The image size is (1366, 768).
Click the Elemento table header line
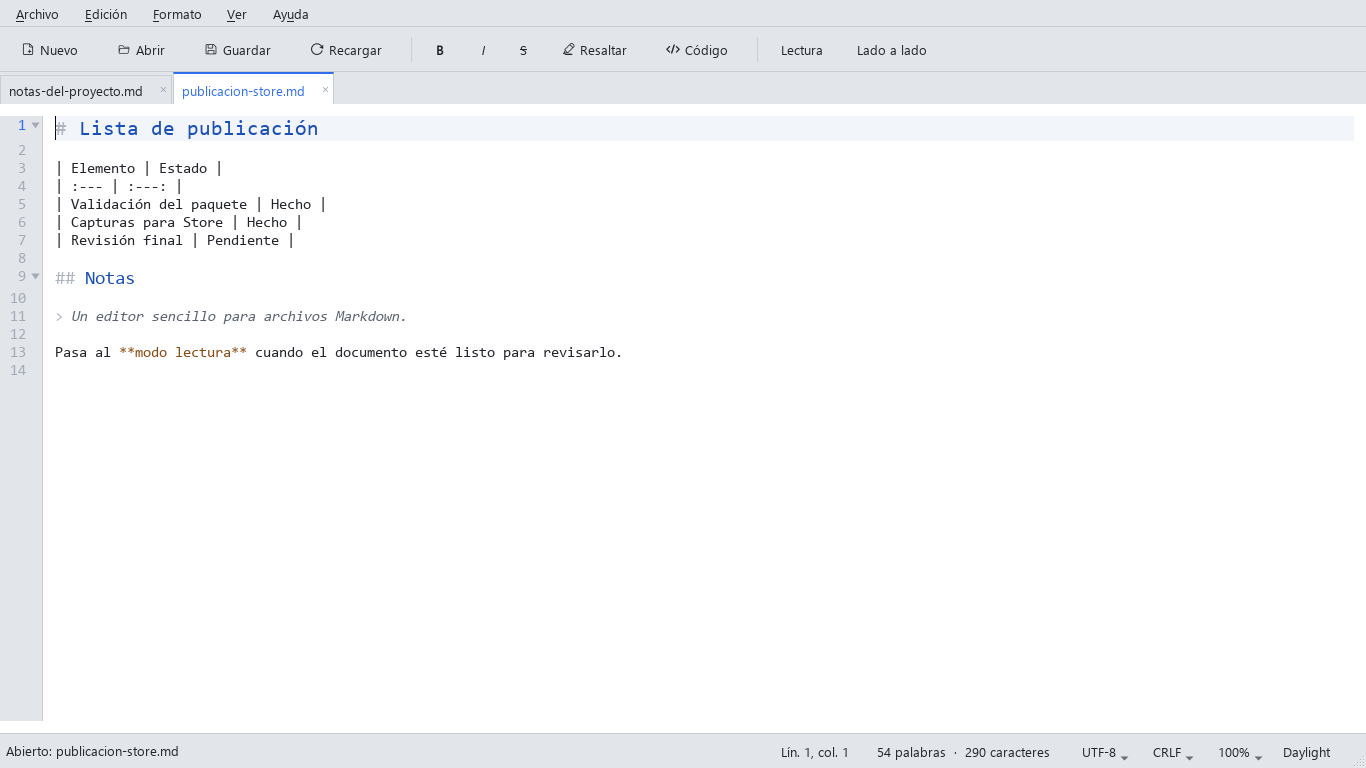point(139,168)
